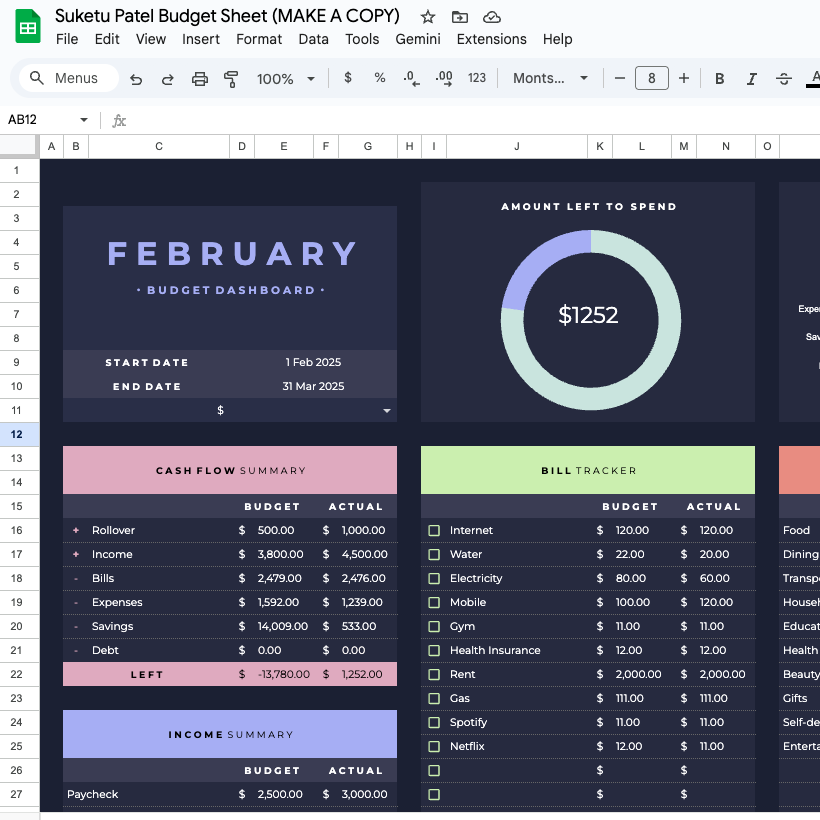Move document using the folder icon
This screenshot has height=820, width=820.
460,17
